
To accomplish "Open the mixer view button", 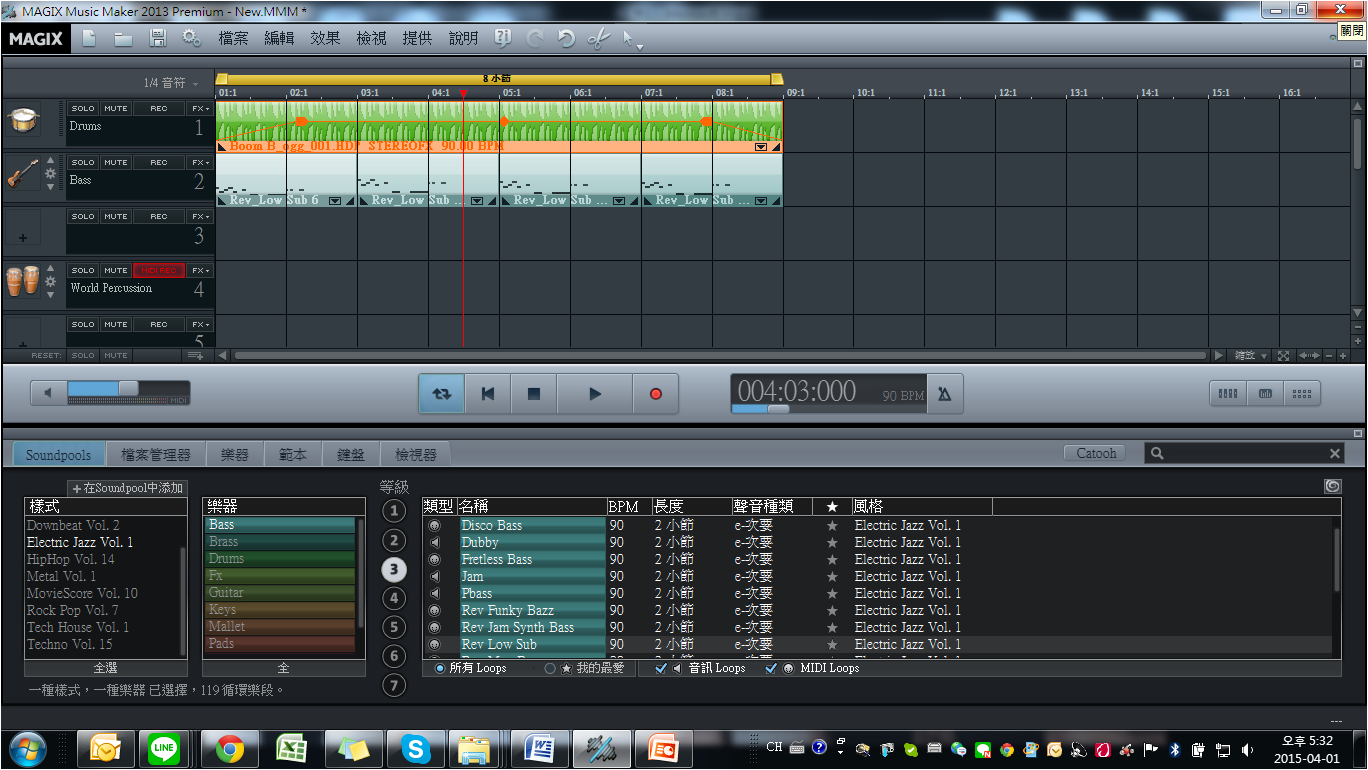I will (1227, 394).
